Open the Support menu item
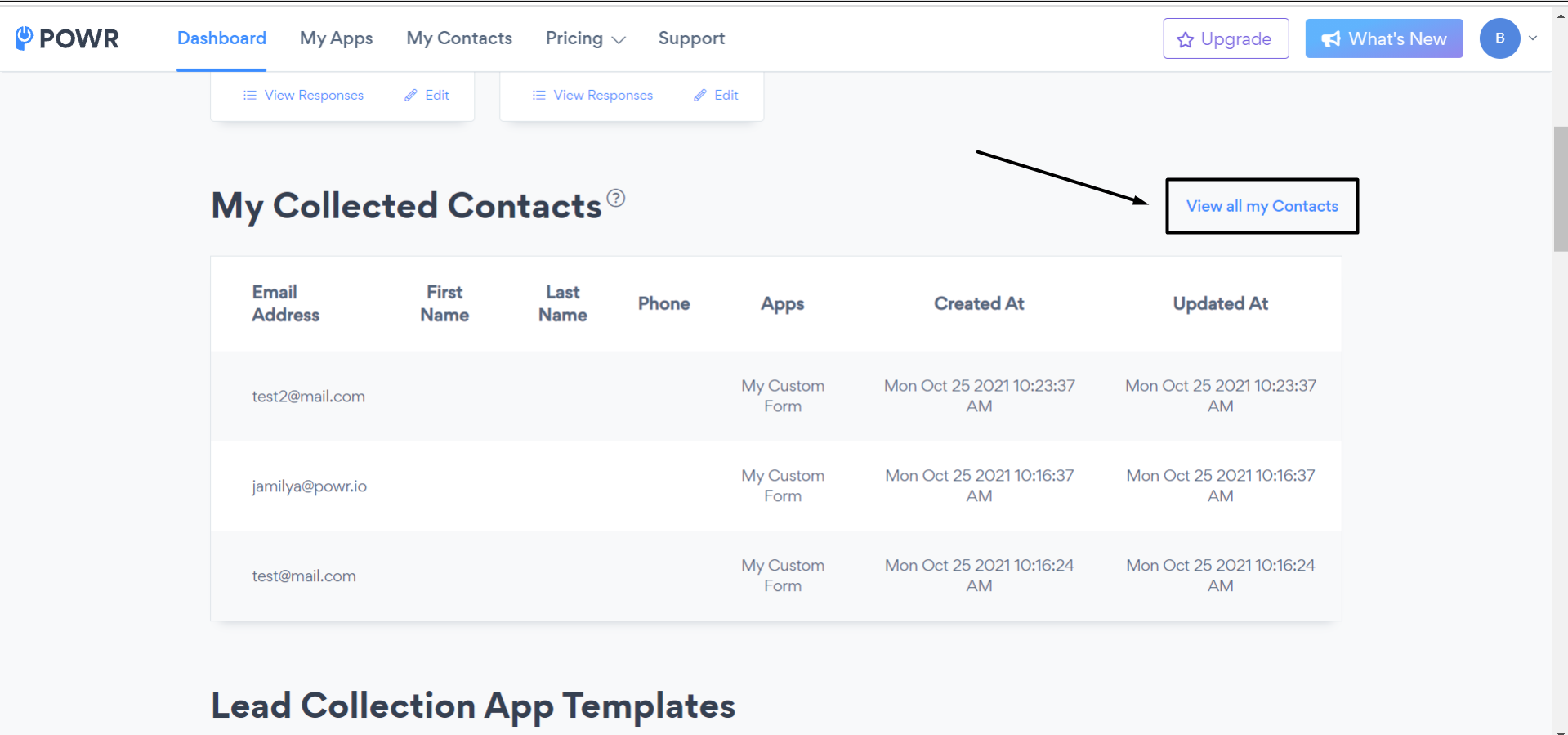 pyautogui.click(x=691, y=38)
